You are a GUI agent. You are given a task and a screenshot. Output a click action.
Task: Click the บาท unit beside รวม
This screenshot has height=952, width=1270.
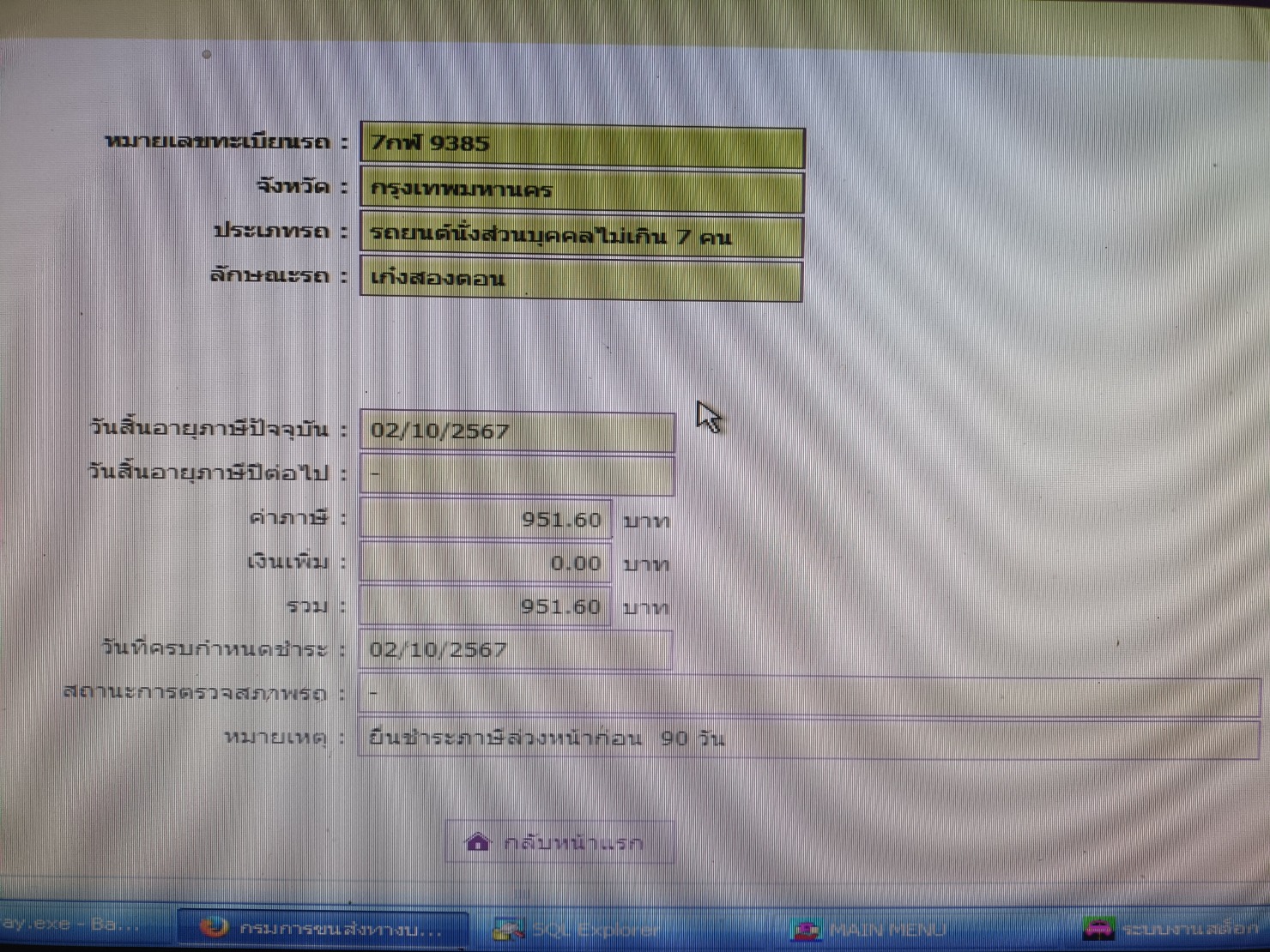click(x=646, y=608)
